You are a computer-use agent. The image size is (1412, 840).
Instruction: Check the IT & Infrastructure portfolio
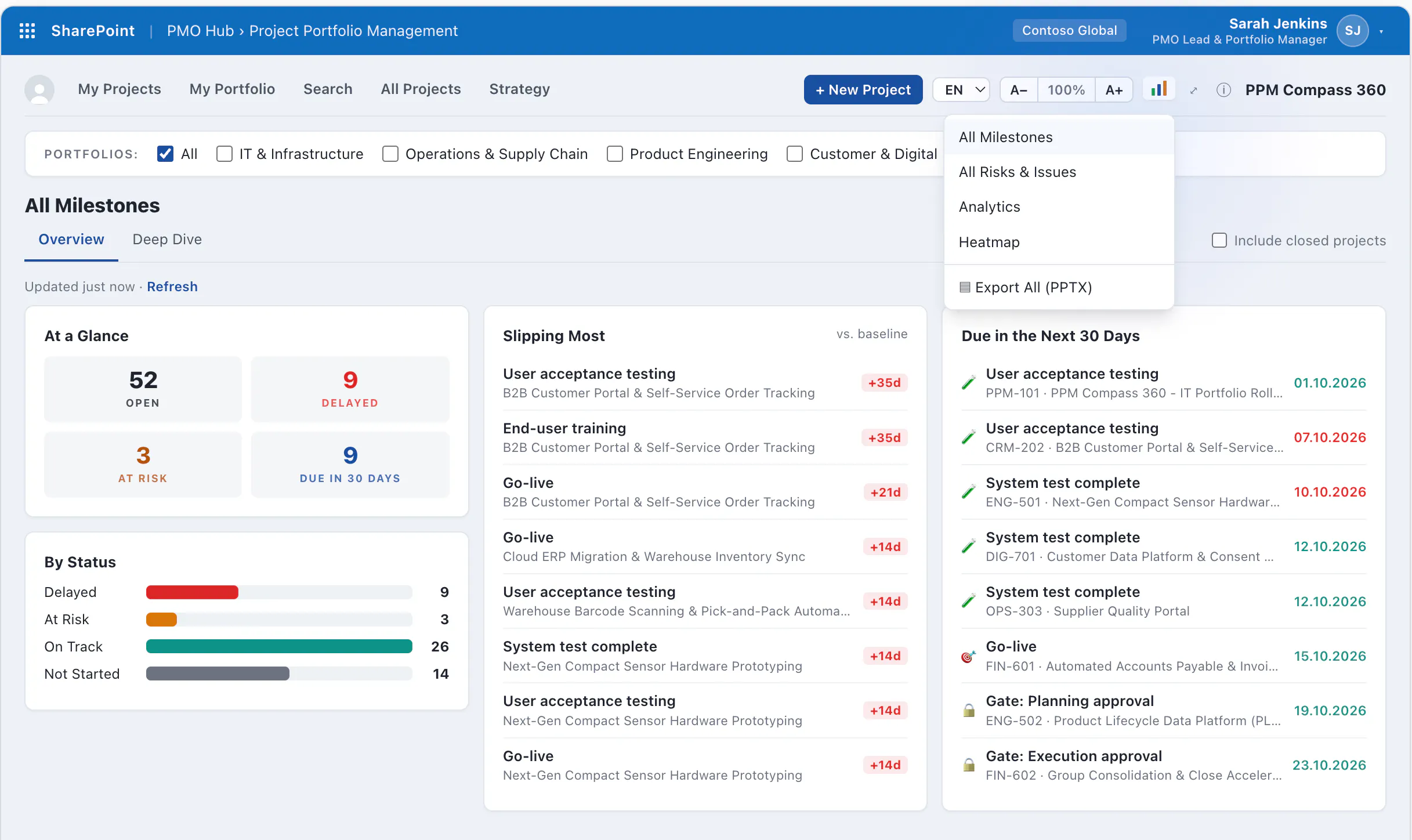click(x=225, y=154)
